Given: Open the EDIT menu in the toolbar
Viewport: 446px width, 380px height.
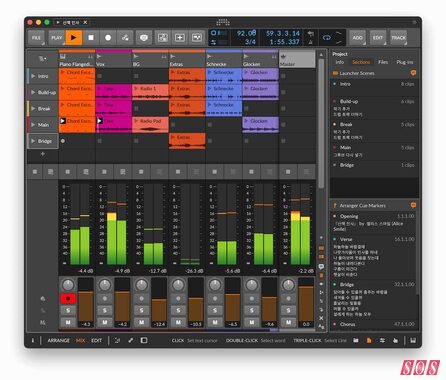Looking at the screenshot, I should (x=378, y=38).
